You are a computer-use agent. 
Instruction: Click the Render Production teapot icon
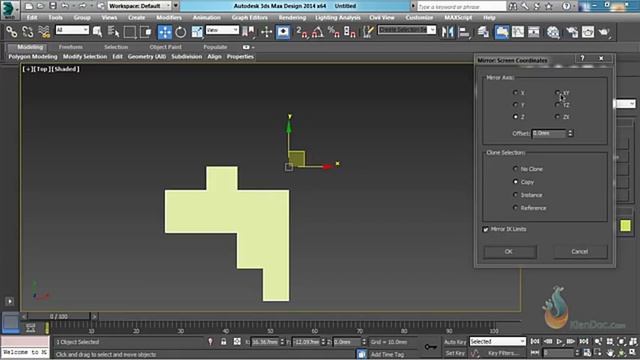(x=604, y=32)
